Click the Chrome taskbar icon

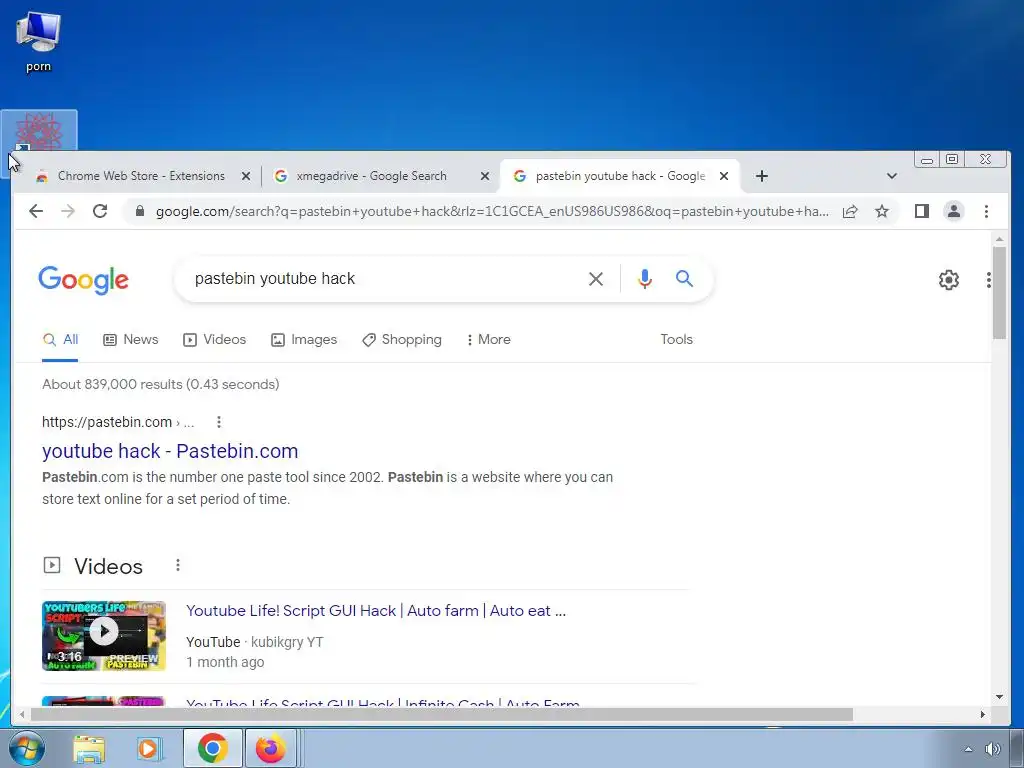[212, 748]
